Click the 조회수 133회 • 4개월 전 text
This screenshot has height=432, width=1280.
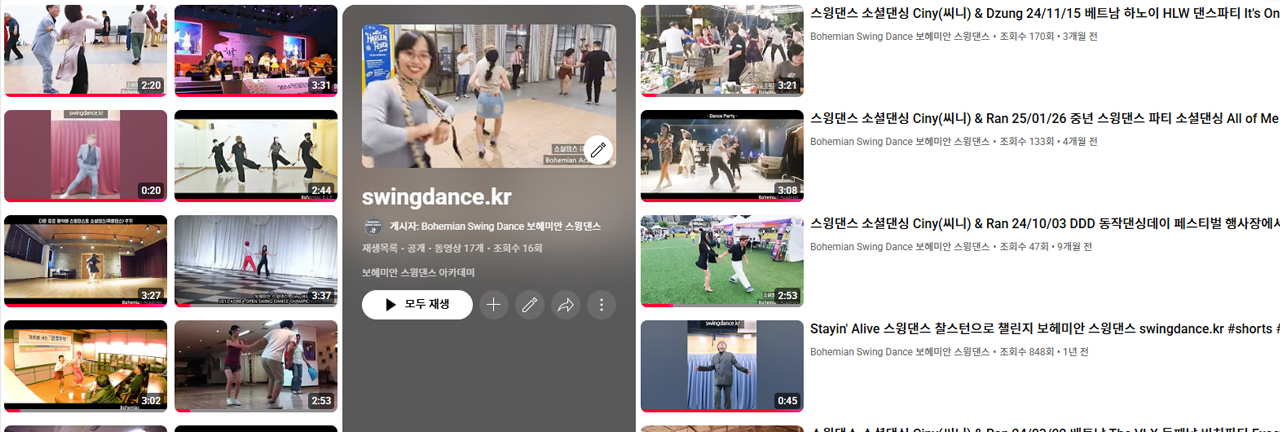coord(1049,142)
